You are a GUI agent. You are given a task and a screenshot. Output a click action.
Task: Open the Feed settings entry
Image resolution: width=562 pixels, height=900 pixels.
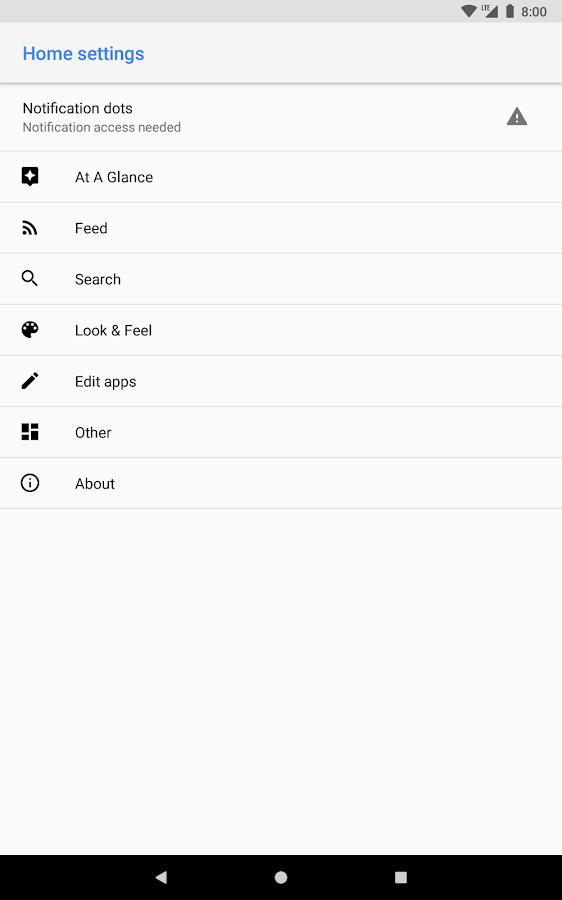[281, 228]
